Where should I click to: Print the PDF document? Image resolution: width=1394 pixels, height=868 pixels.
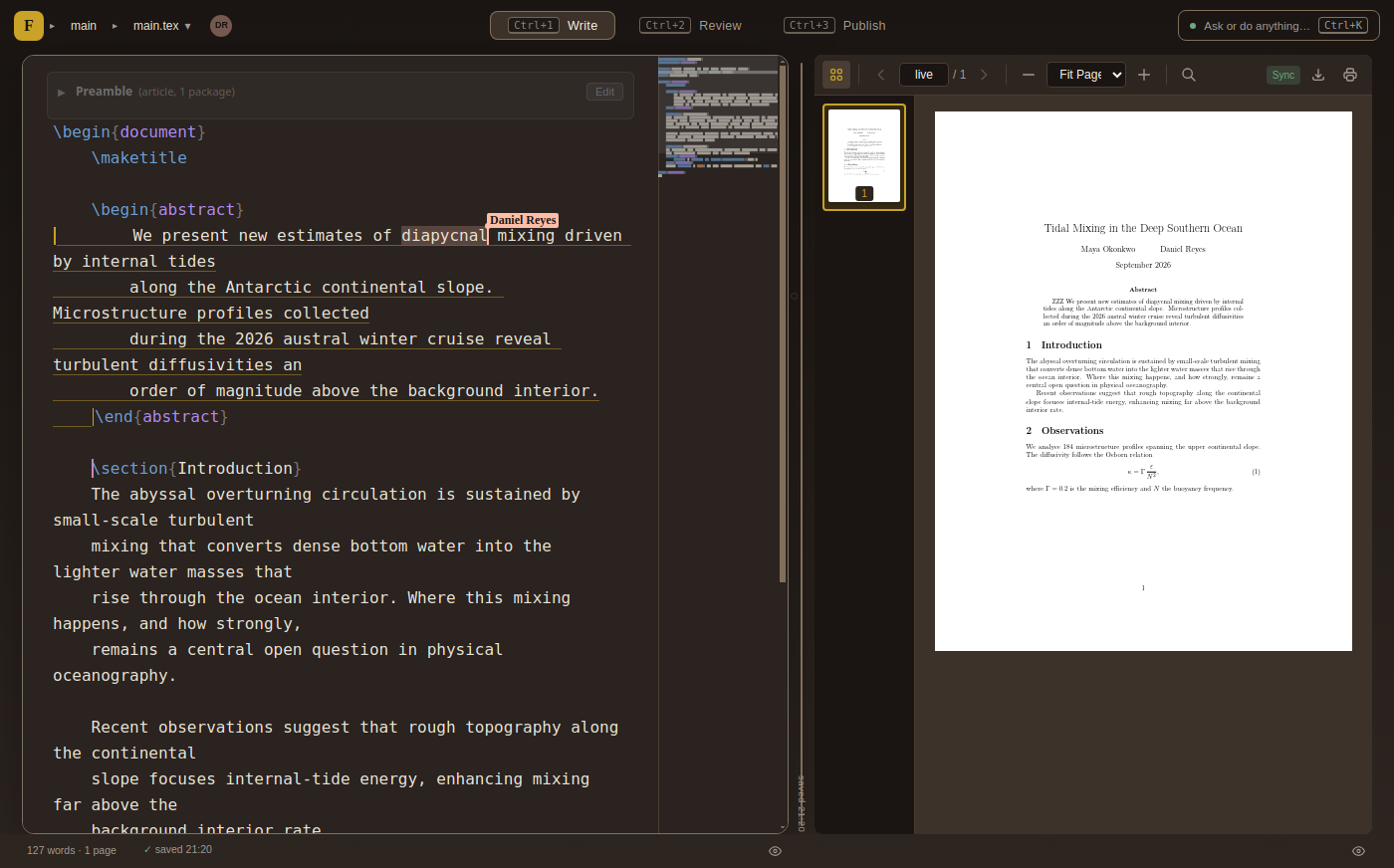[1350, 75]
